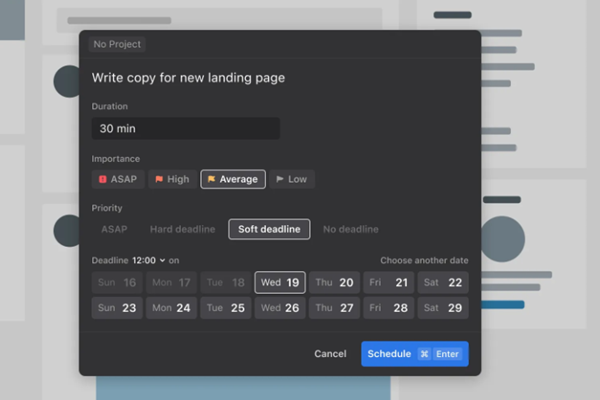
Task: Choose No deadline priority
Action: tap(351, 229)
